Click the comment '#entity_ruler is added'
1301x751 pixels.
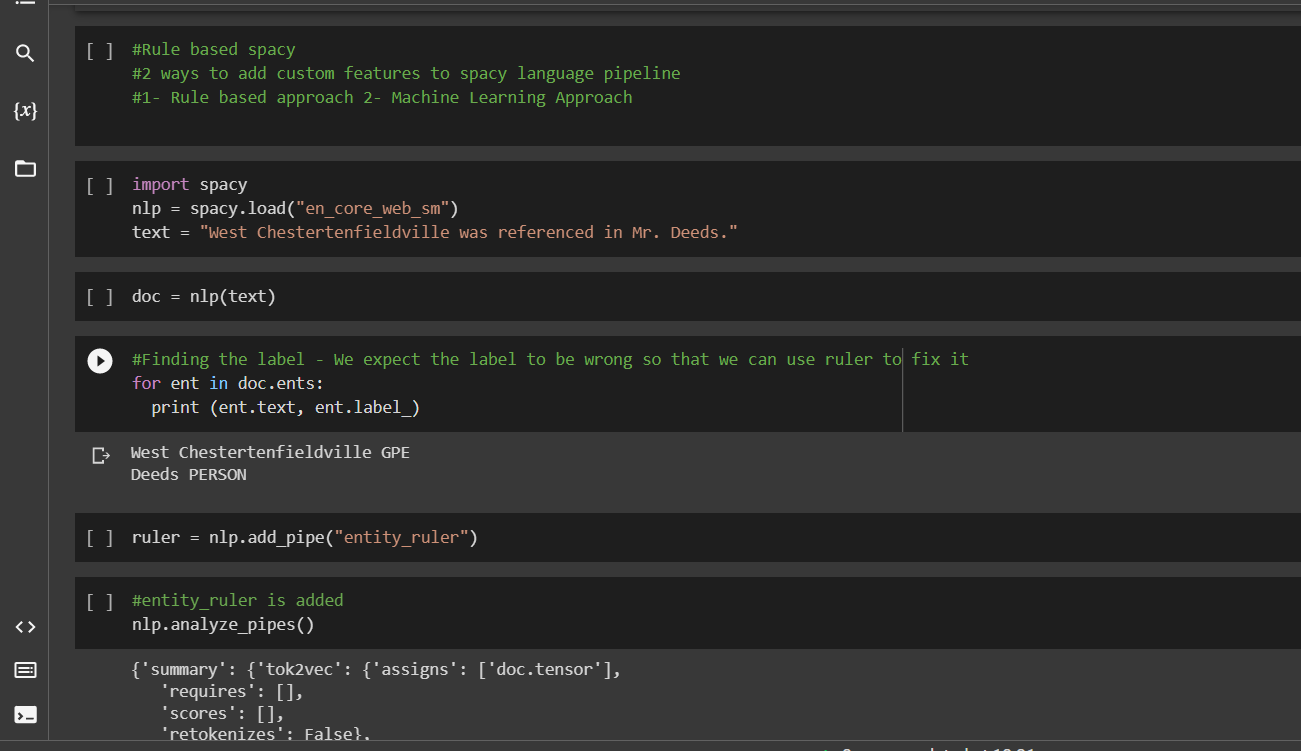coord(237,600)
